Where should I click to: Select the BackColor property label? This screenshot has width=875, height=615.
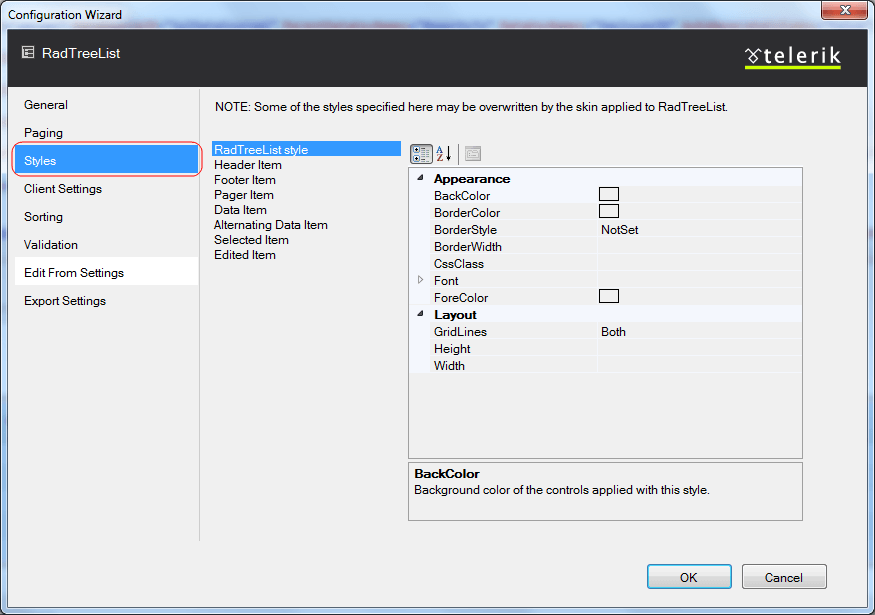pos(462,195)
